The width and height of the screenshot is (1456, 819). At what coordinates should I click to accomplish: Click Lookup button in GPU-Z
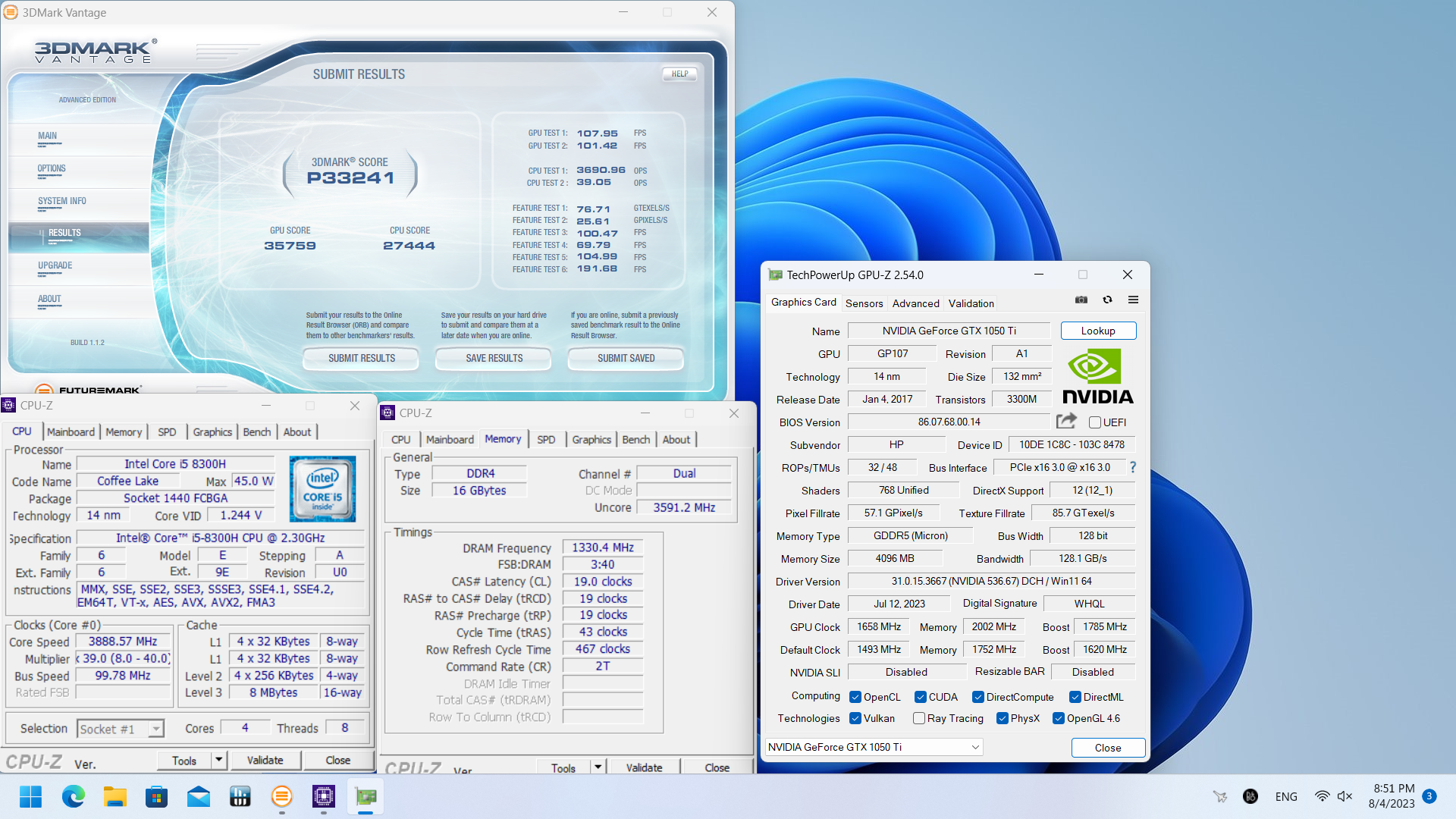click(1098, 331)
